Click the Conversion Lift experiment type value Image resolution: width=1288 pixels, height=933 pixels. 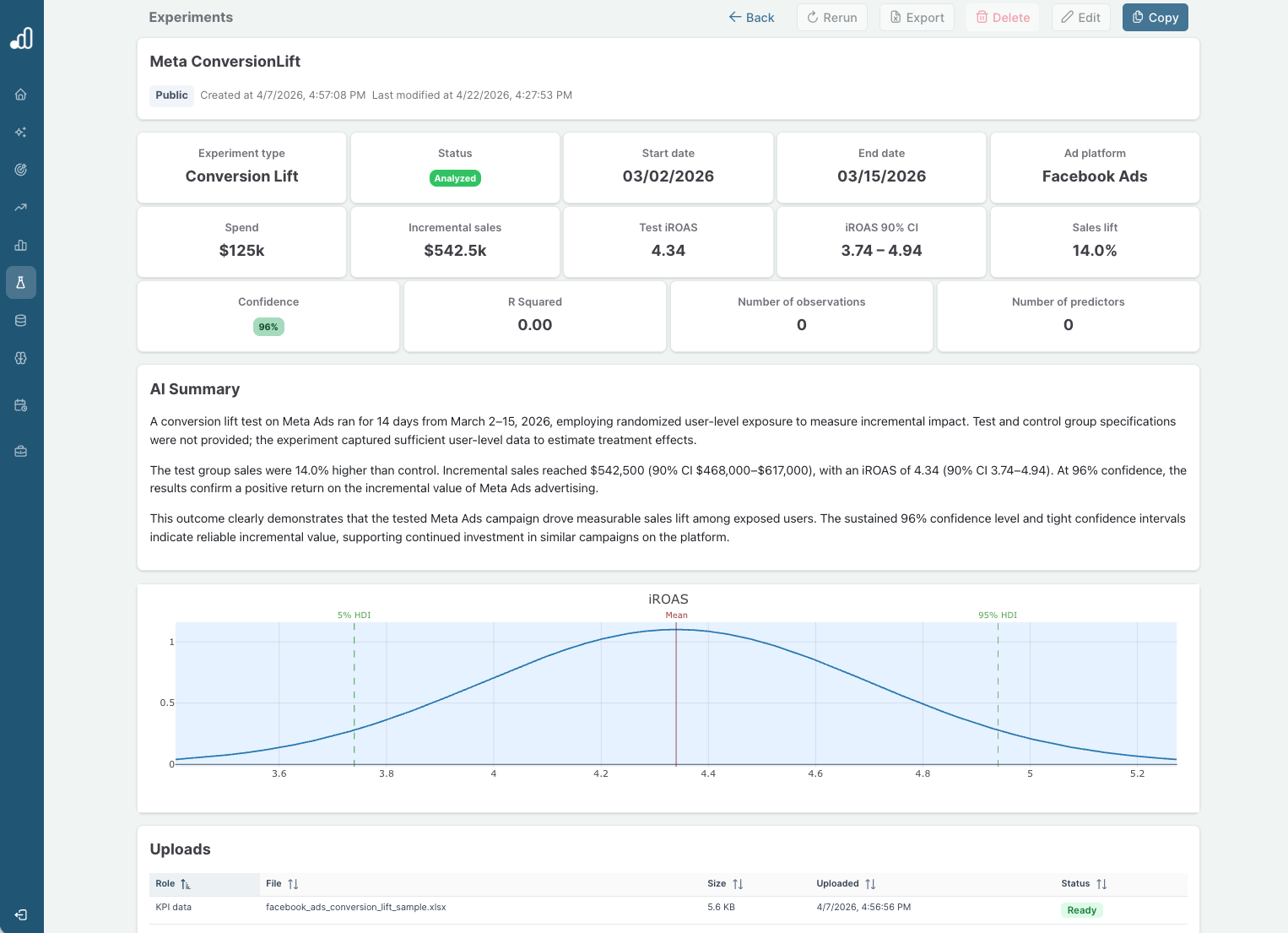coord(241,176)
